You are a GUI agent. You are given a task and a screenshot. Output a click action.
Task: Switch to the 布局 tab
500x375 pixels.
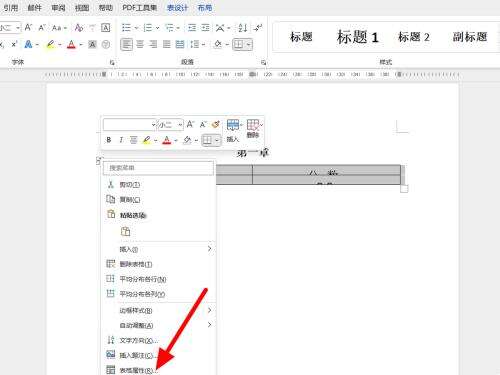[x=205, y=7]
